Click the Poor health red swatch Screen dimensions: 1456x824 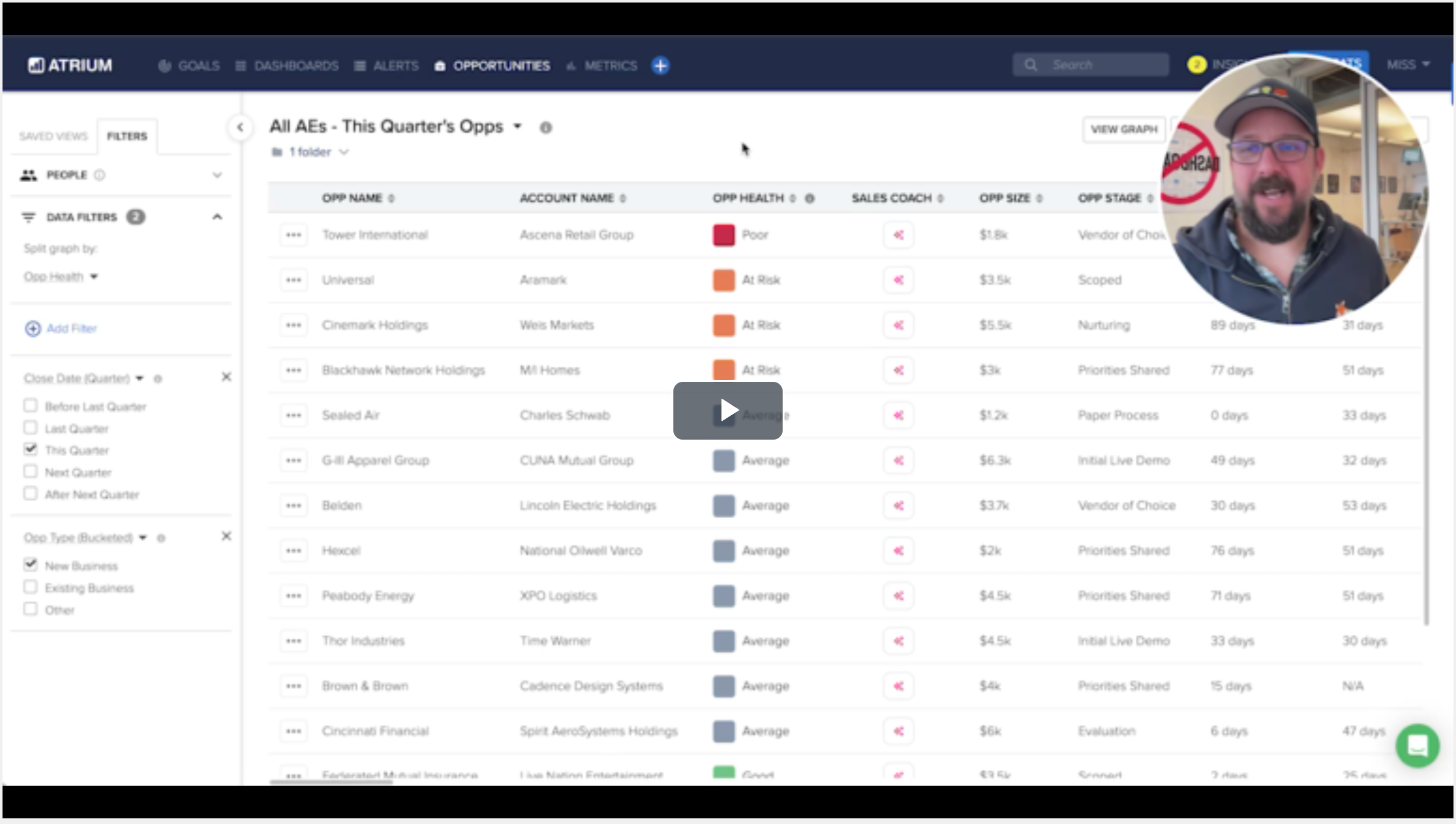[x=724, y=235]
